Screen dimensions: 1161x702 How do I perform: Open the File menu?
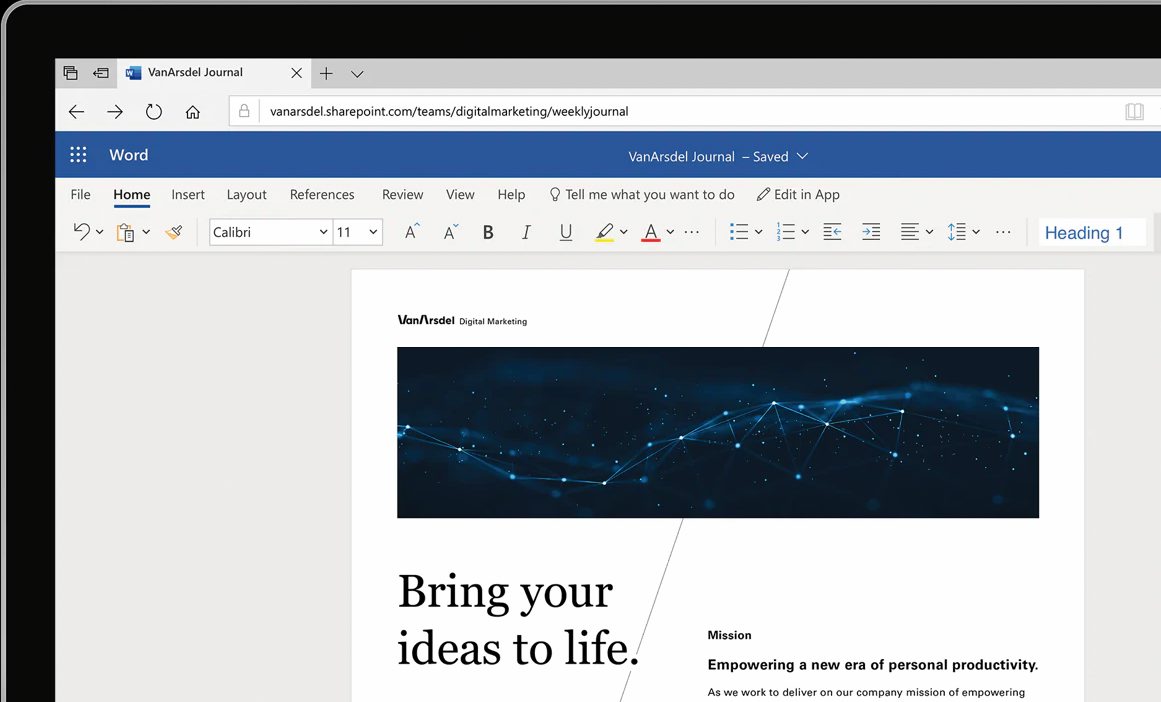(80, 194)
